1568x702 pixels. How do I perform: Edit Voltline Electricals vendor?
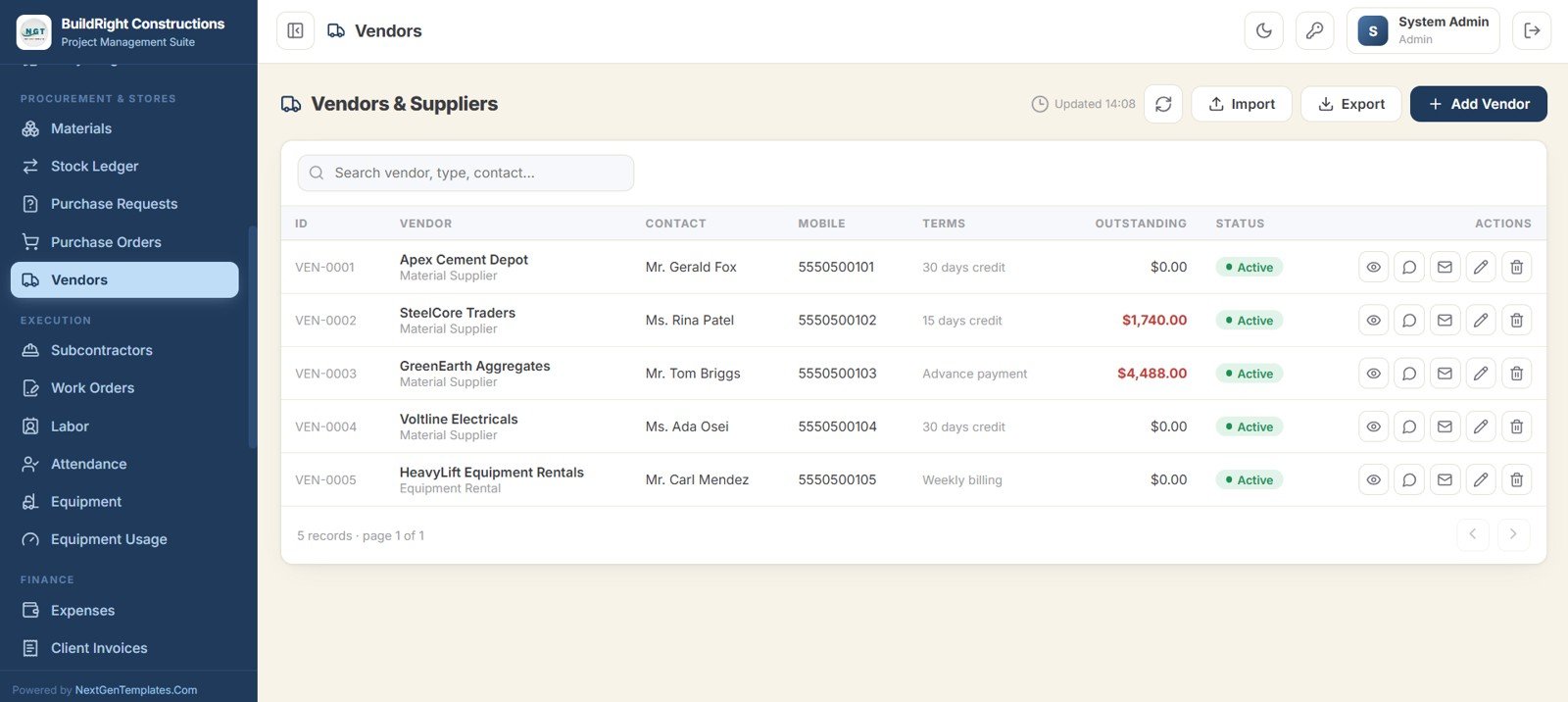coord(1481,426)
